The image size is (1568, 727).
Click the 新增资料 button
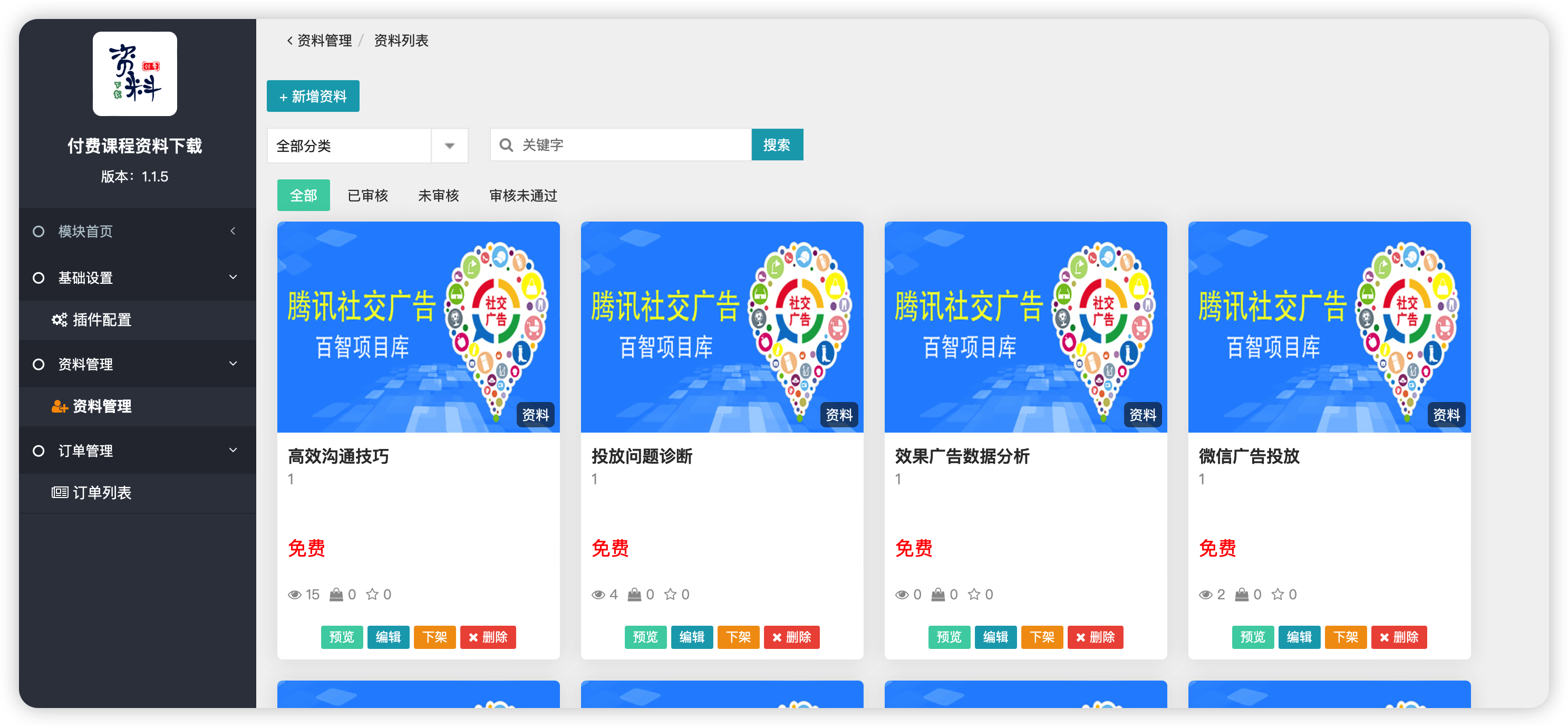tap(313, 96)
